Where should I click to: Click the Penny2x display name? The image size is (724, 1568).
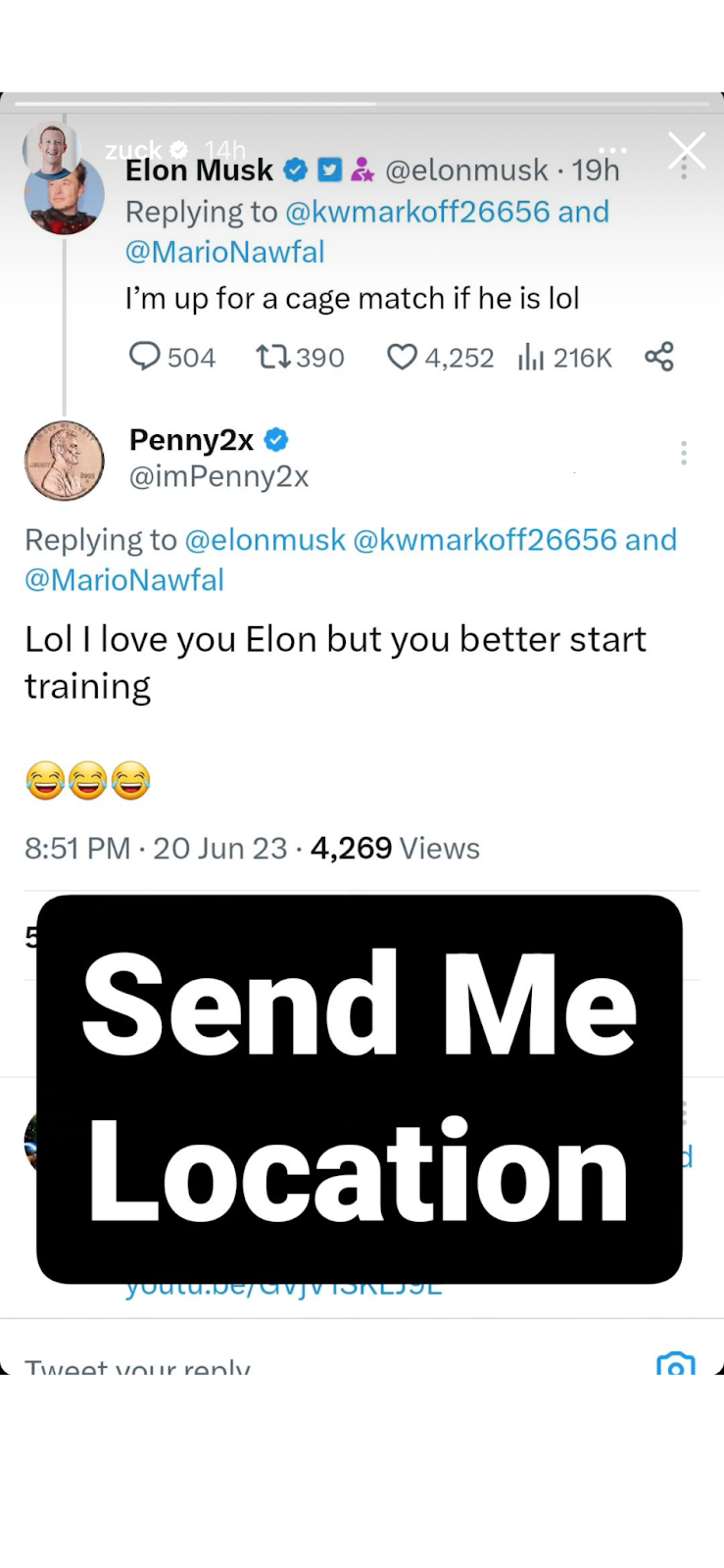click(191, 440)
